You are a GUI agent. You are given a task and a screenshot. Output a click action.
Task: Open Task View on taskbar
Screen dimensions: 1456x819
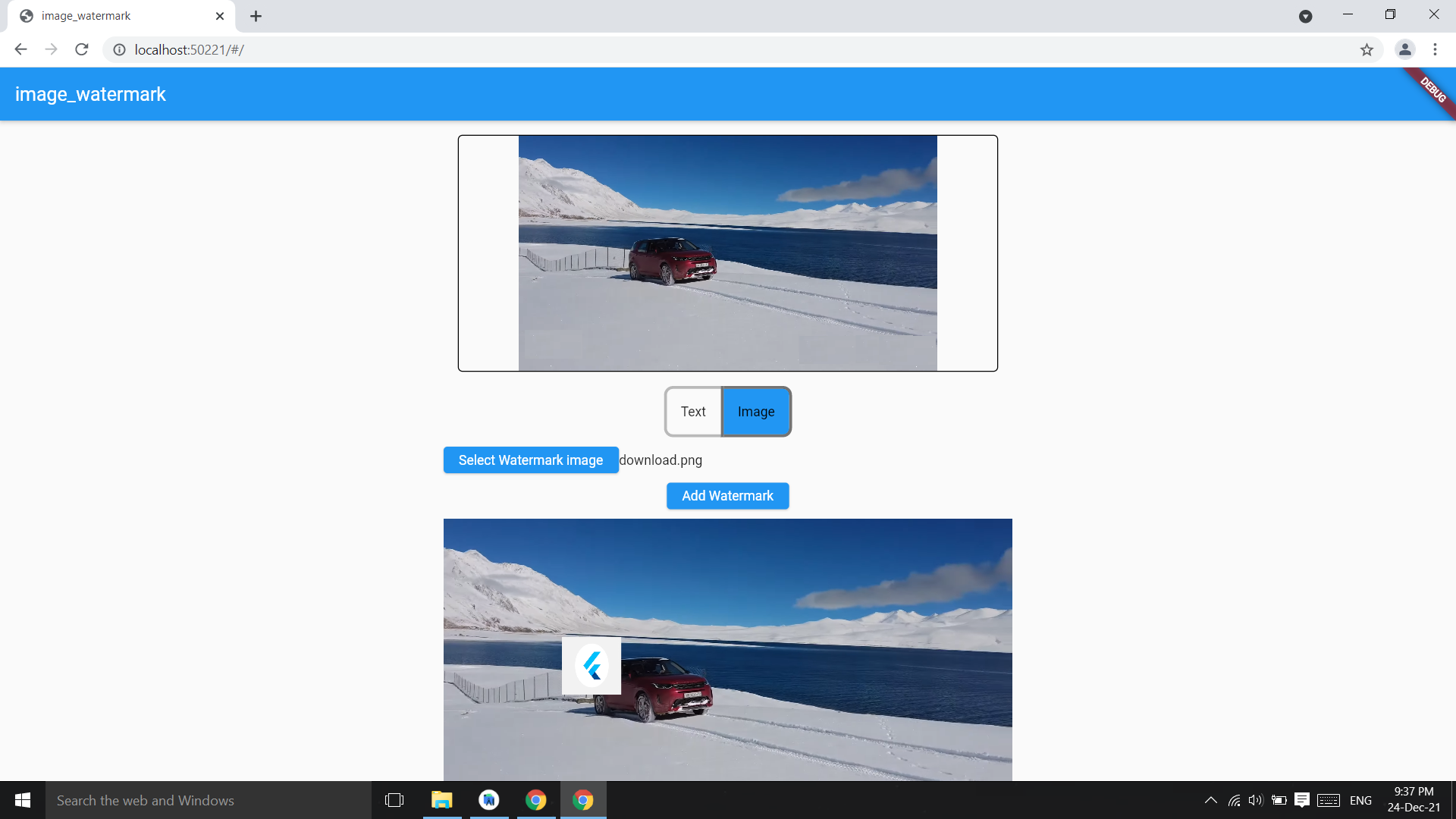pos(394,800)
